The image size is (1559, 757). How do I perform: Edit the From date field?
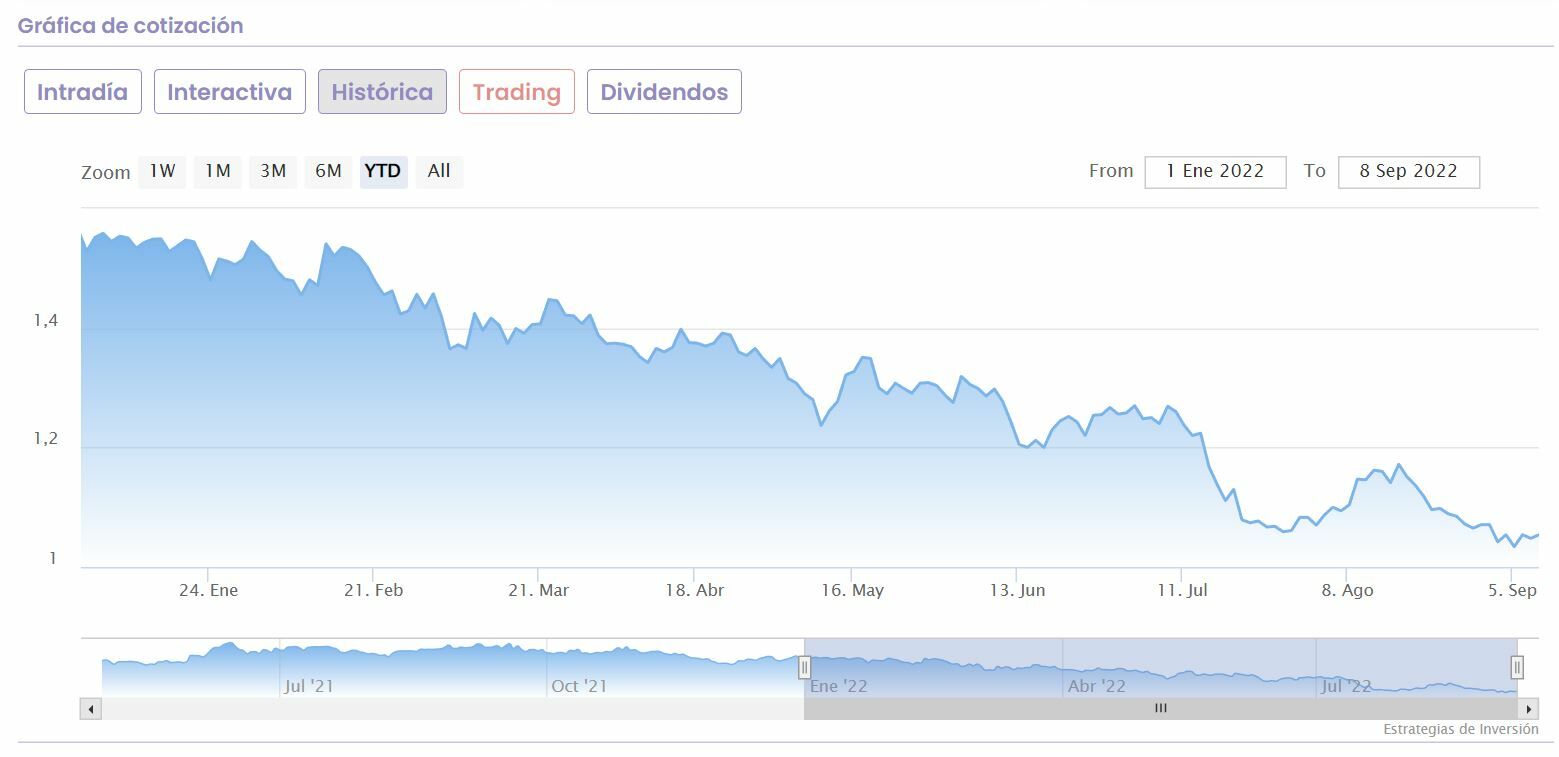(1215, 172)
